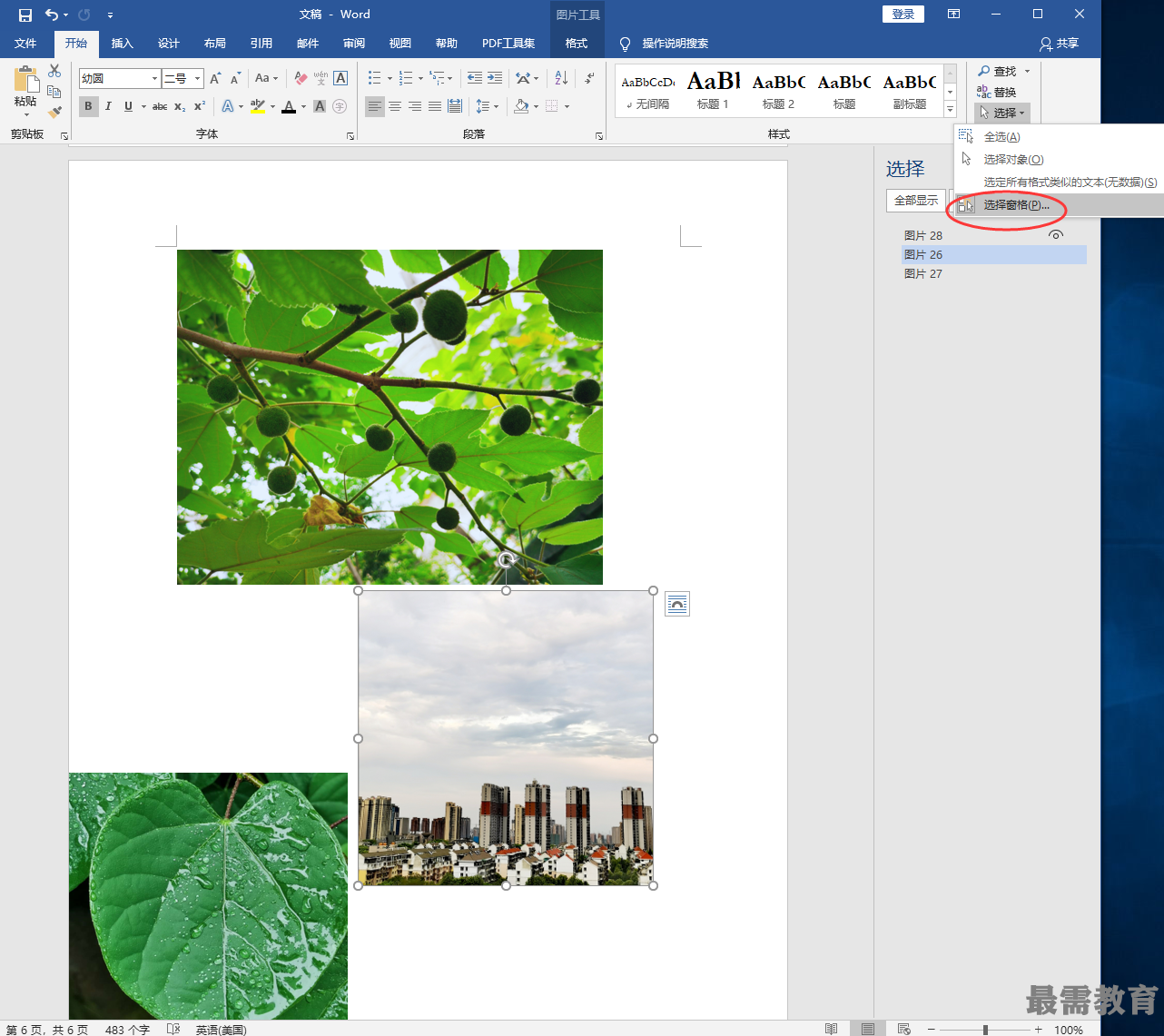Screen dimensions: 1164x1036
Task: Center align the paragraph
Action: tap(395, 106)
